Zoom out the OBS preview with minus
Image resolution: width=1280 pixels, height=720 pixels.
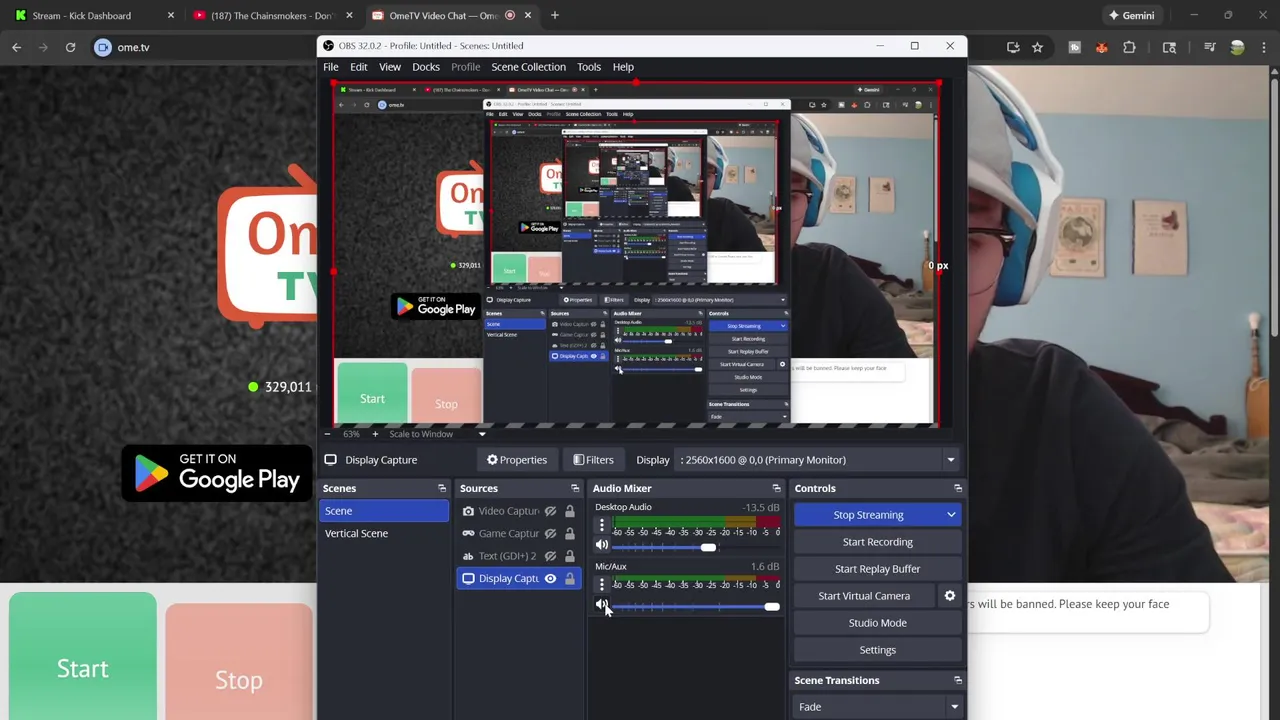click(x=327, y=434)
